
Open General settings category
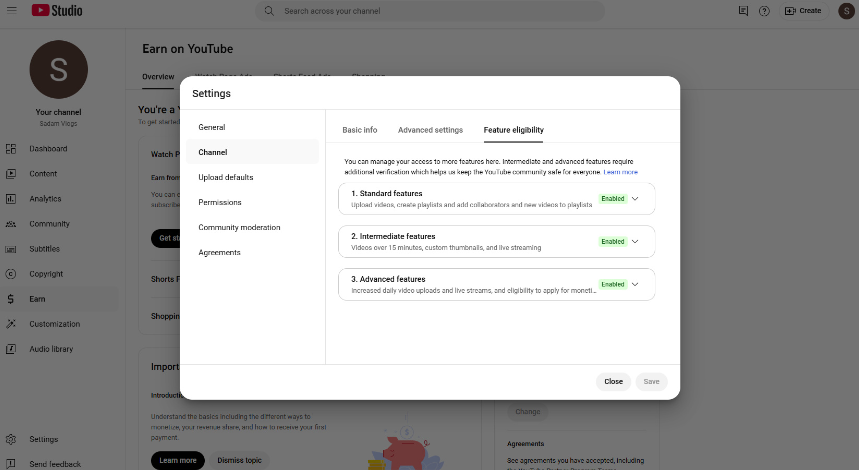coord(253,127)
